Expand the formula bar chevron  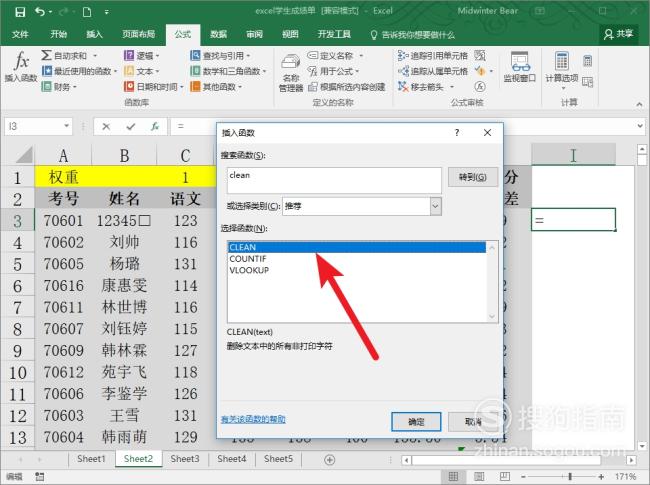point(640,126)
